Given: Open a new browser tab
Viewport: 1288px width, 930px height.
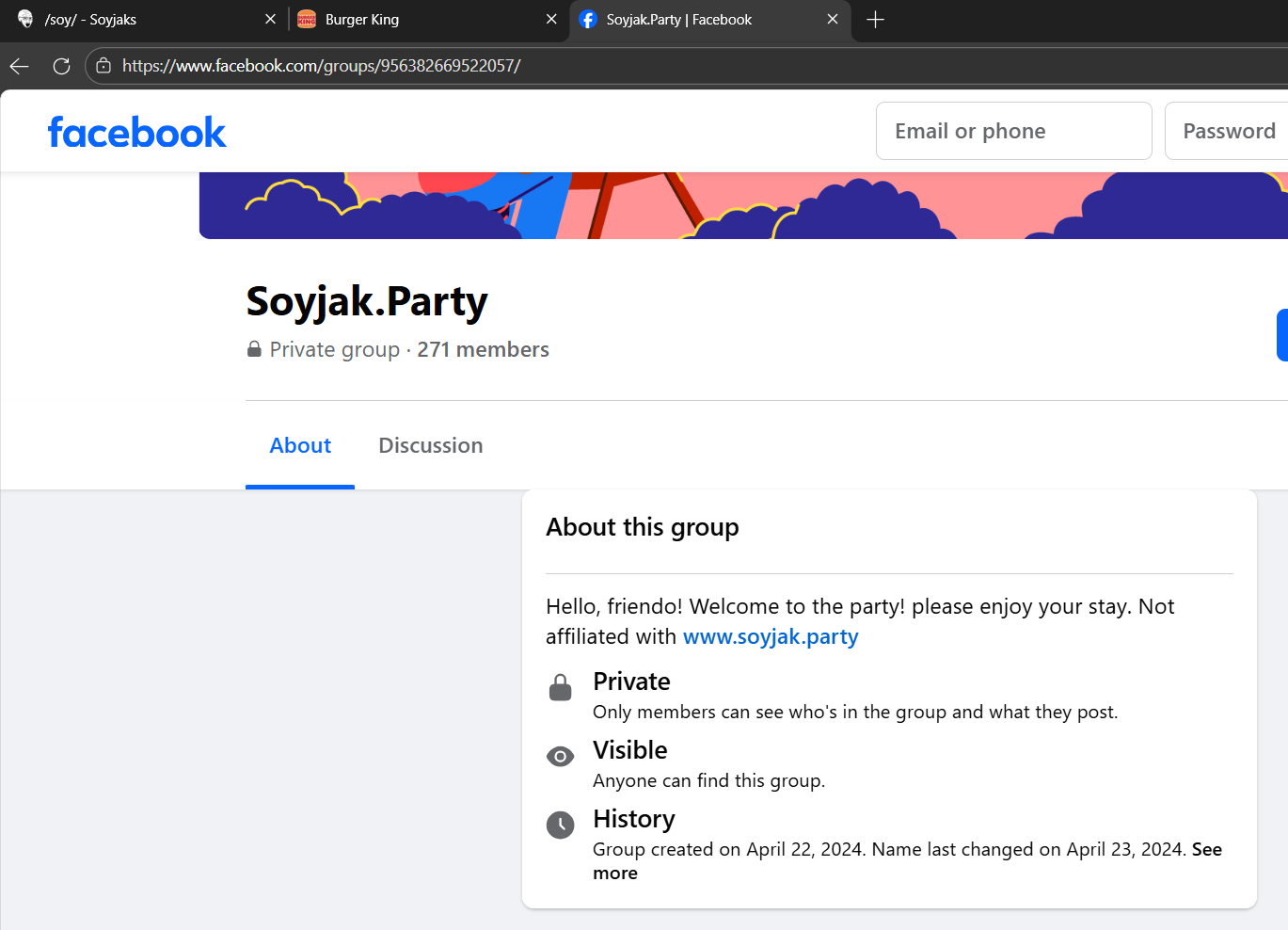Looking at the screenshot, I should tap(875, 20).
